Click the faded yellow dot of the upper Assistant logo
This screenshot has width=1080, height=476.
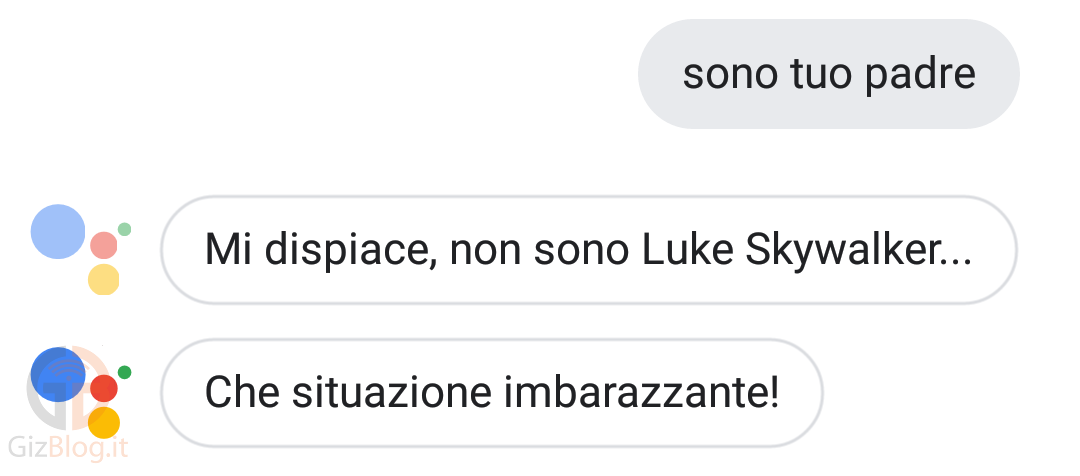coord(104,279)
